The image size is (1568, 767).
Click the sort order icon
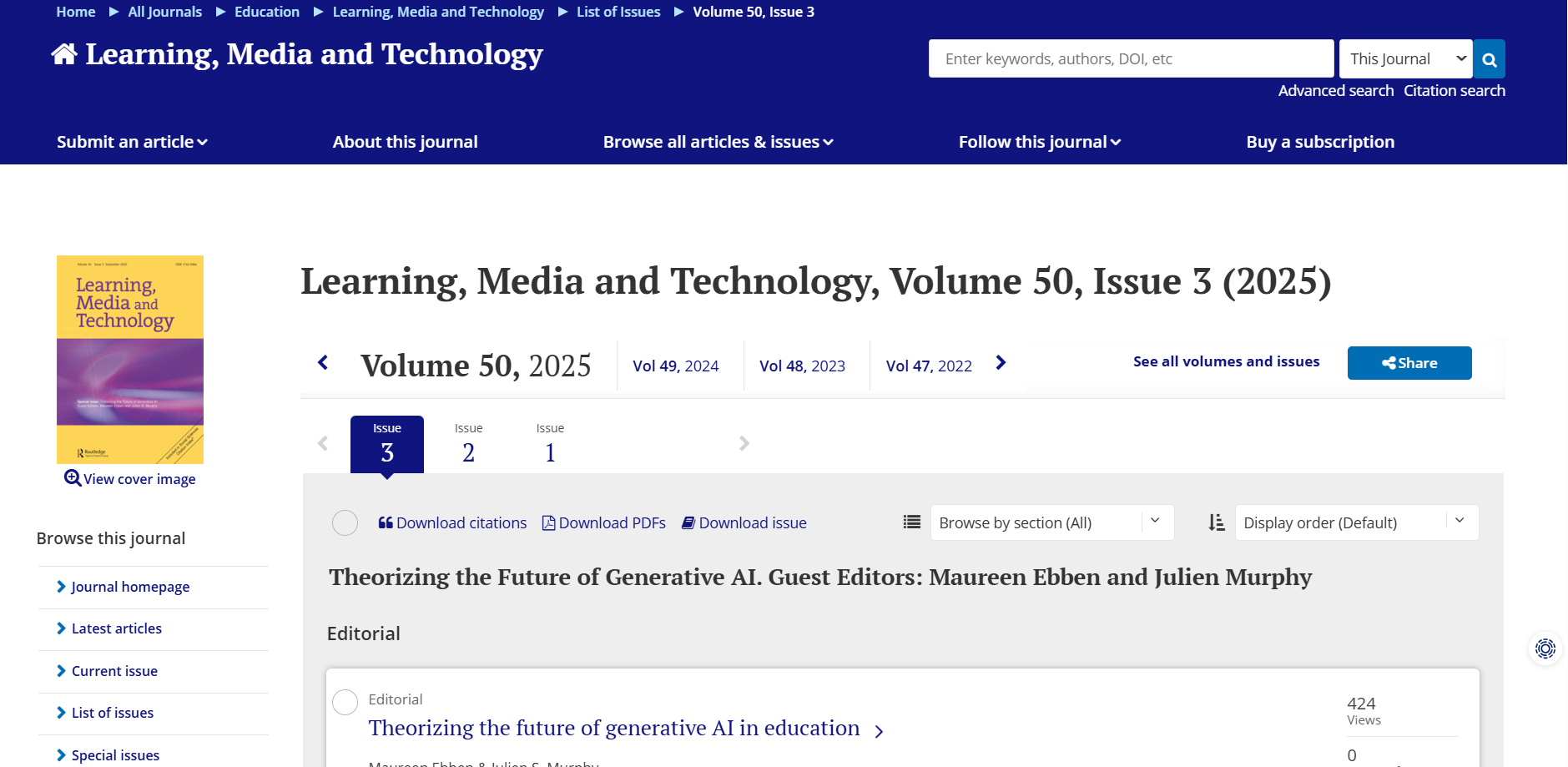[x=1217, y=522]
